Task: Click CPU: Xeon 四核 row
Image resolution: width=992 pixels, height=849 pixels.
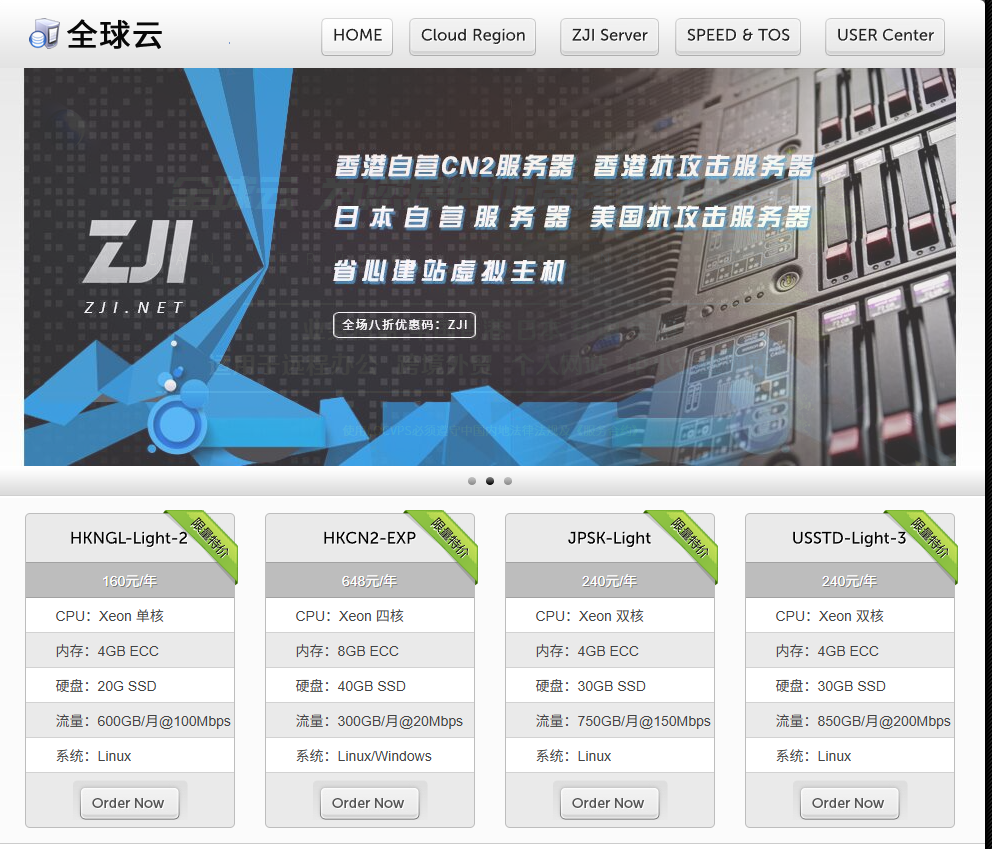Action: (x=369, y=616)
